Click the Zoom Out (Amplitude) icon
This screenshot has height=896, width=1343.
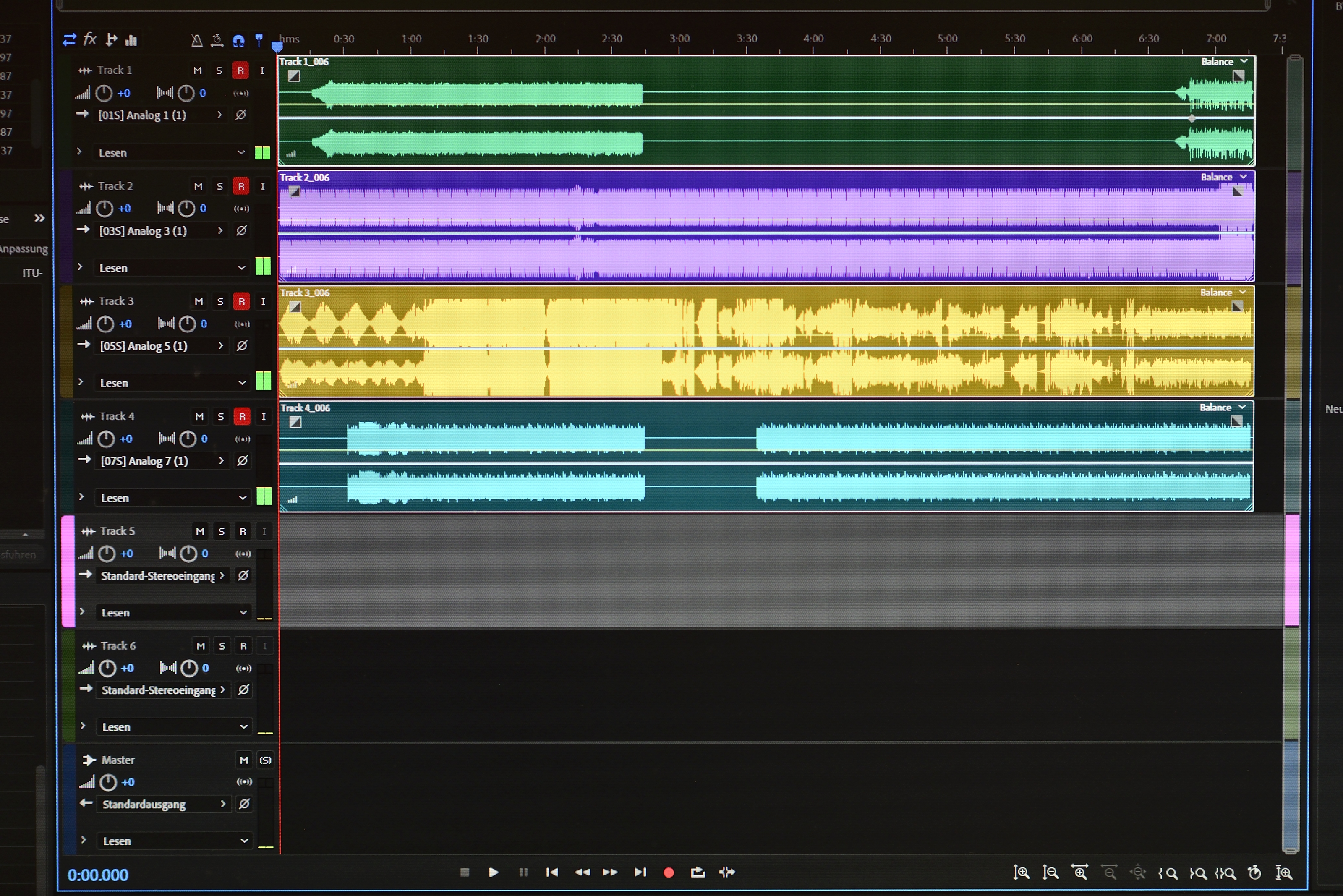[x=1050, y=872]
